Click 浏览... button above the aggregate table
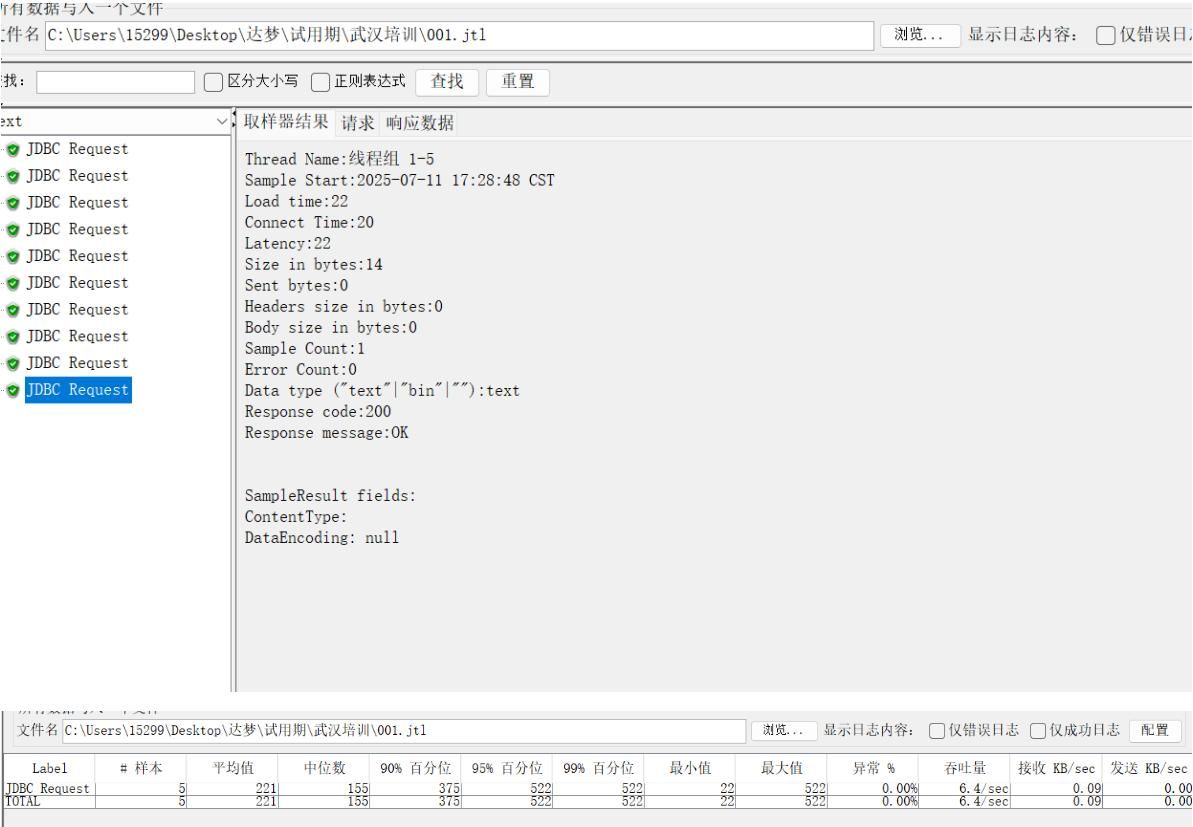The width and height of the screenshot is (1193, 827). [784, 730]
